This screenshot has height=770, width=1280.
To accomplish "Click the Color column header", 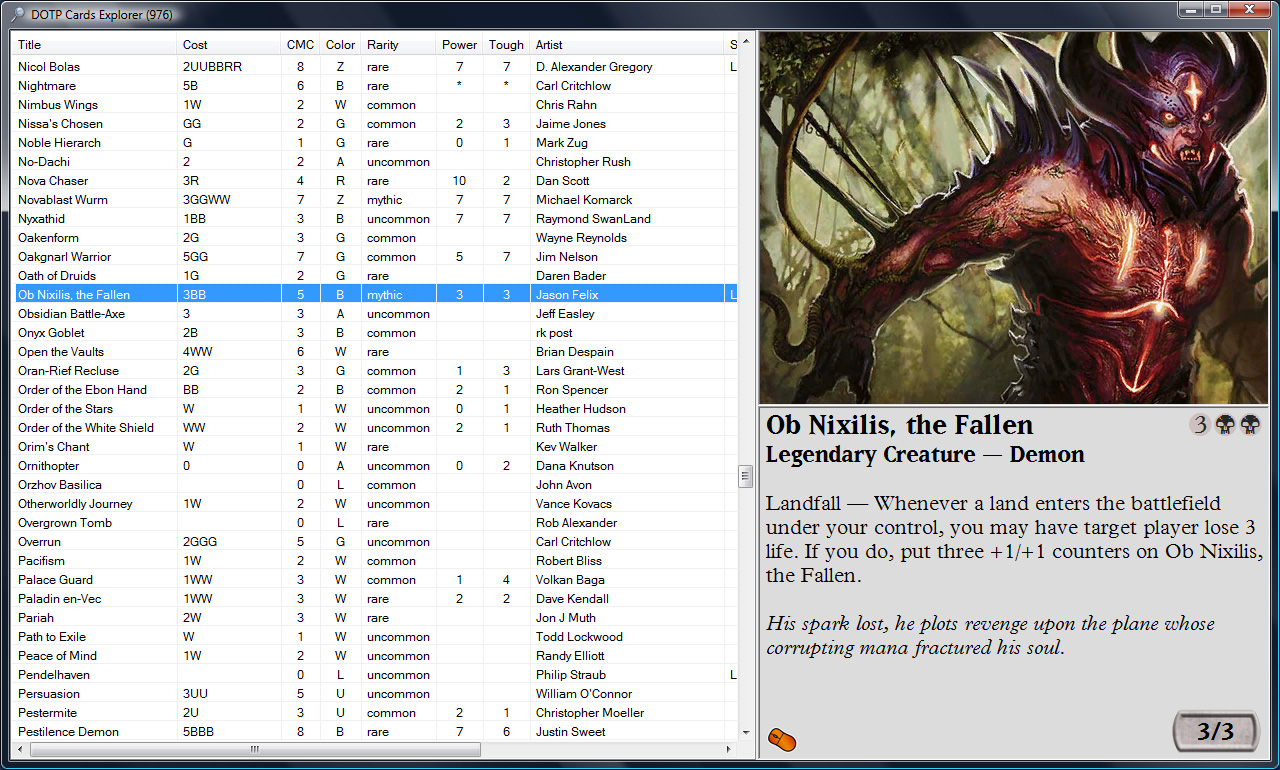I will 340,45.
